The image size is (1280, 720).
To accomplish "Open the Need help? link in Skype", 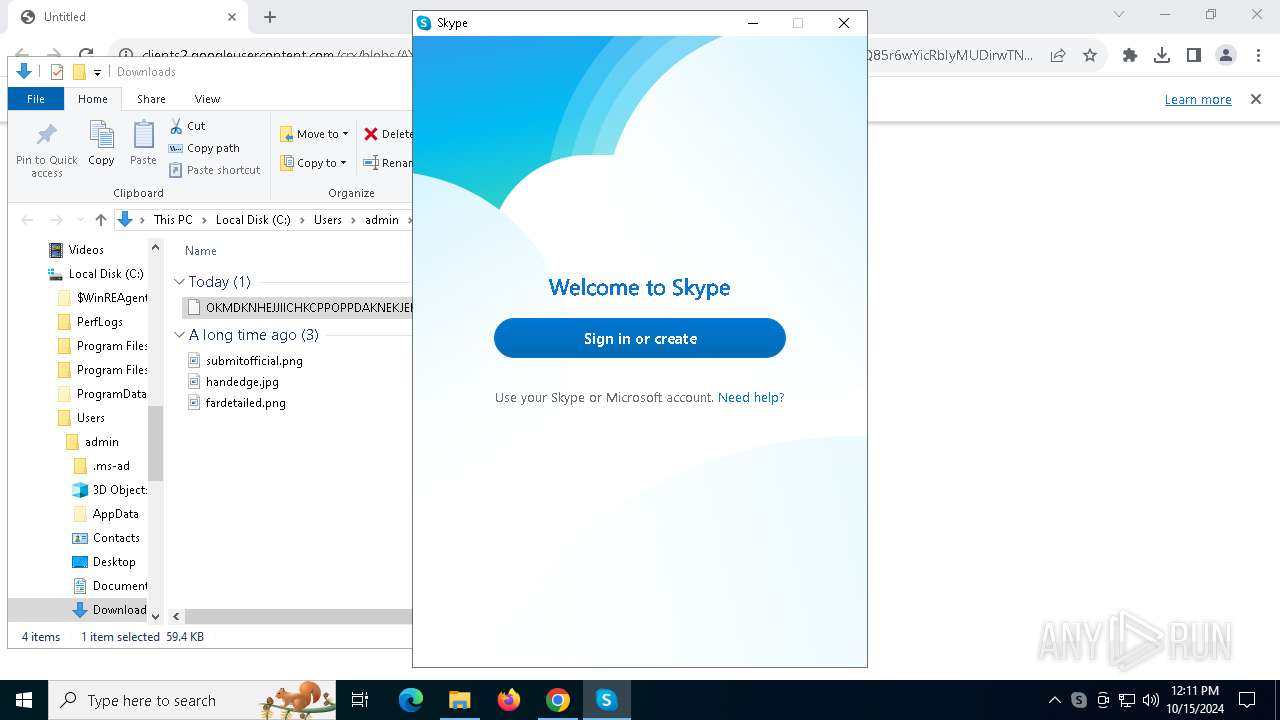I will tap(751, 397).
